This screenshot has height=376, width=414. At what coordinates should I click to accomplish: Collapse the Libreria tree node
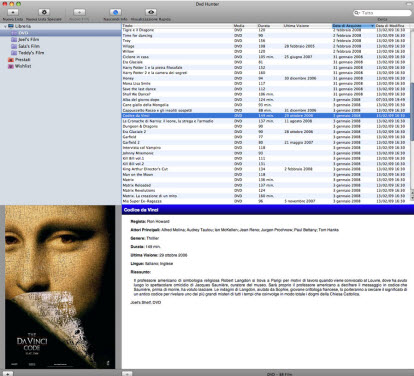click(5, 26)
